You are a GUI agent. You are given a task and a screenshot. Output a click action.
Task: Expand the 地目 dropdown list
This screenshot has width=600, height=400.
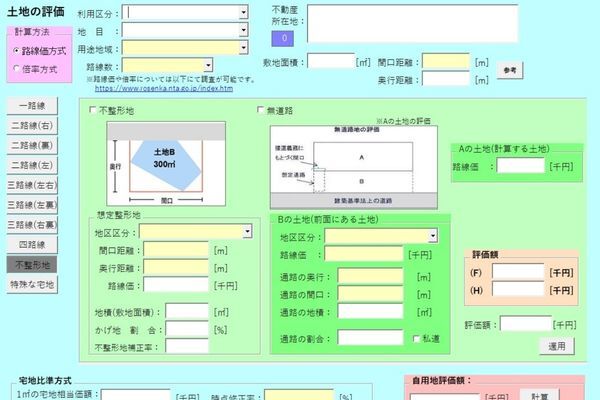(243, 30)
